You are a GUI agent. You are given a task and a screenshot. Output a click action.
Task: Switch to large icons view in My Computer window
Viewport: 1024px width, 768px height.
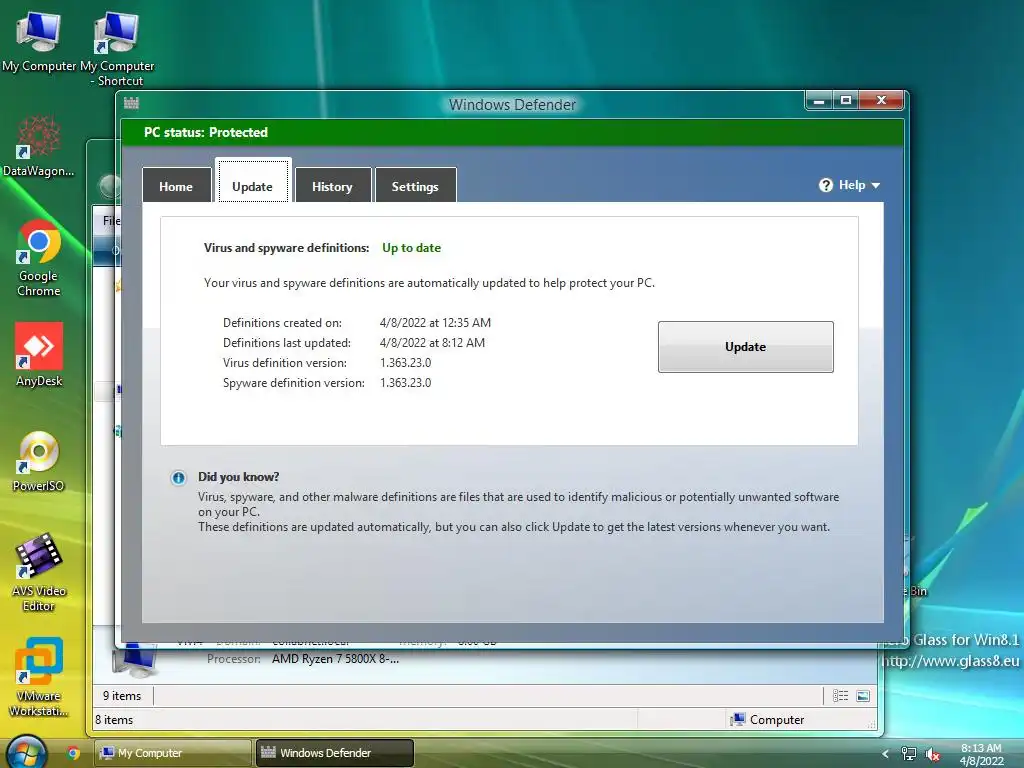click(863, 696)
